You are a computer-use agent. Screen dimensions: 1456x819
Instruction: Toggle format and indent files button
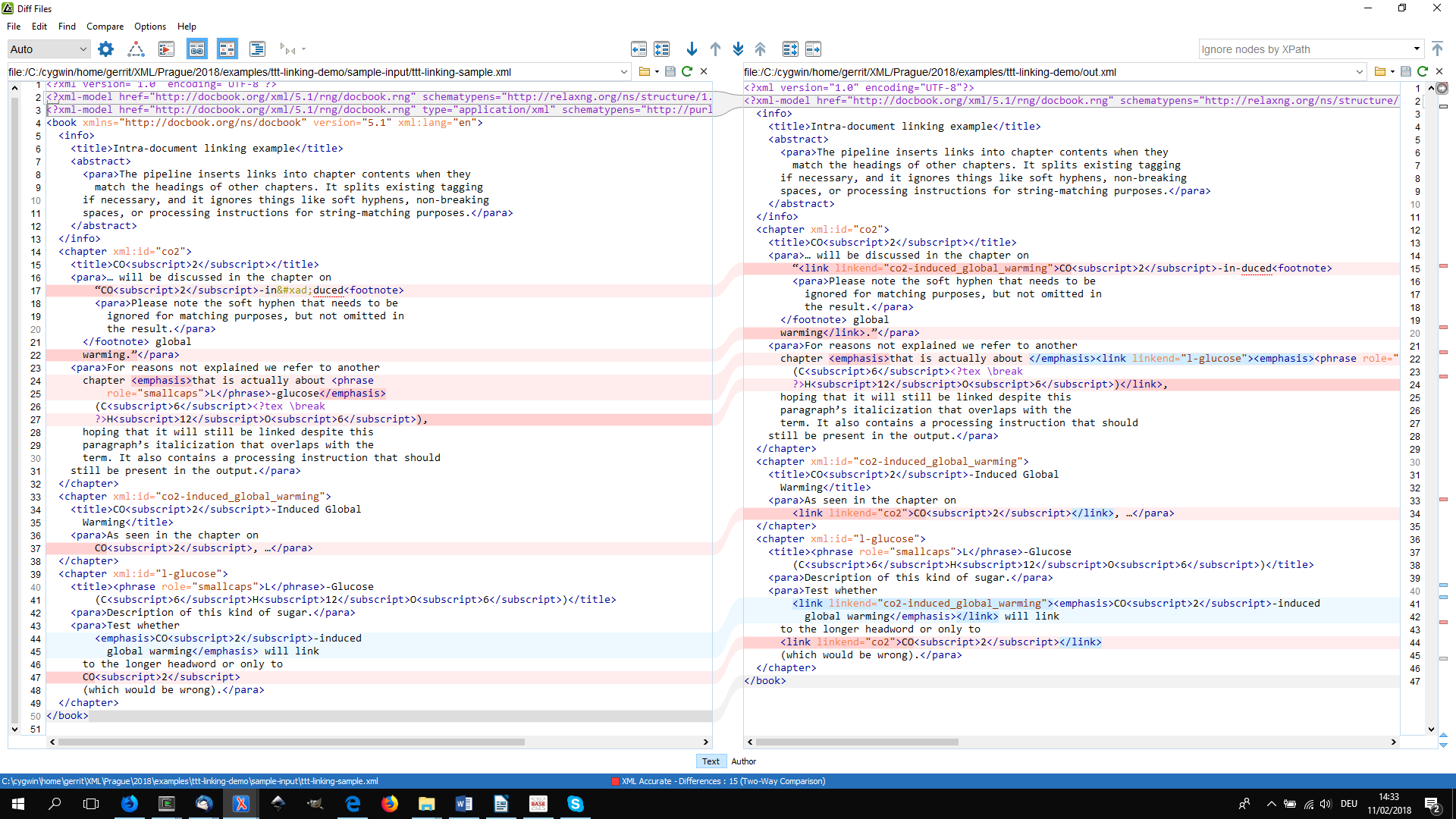pos(257,49)
